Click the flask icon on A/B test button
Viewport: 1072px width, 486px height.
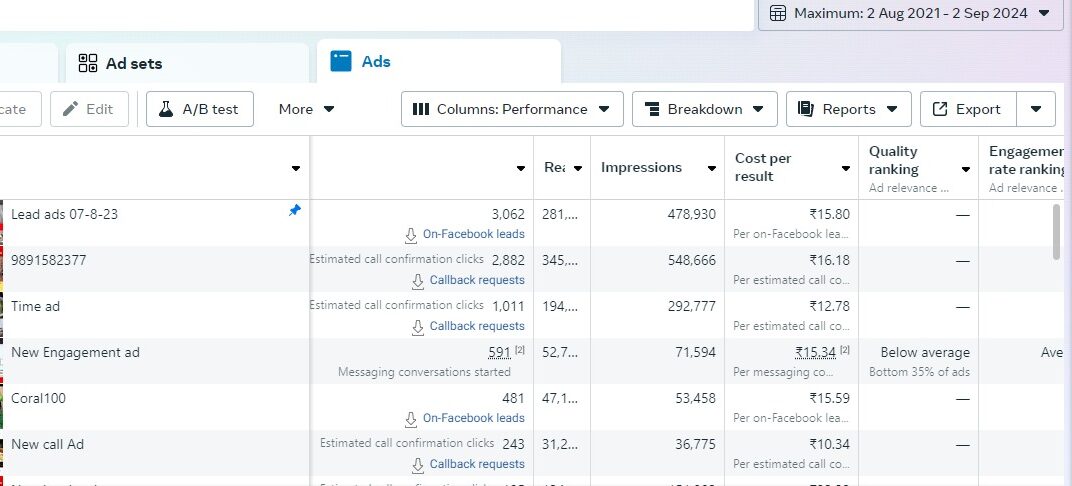[166, 109]
